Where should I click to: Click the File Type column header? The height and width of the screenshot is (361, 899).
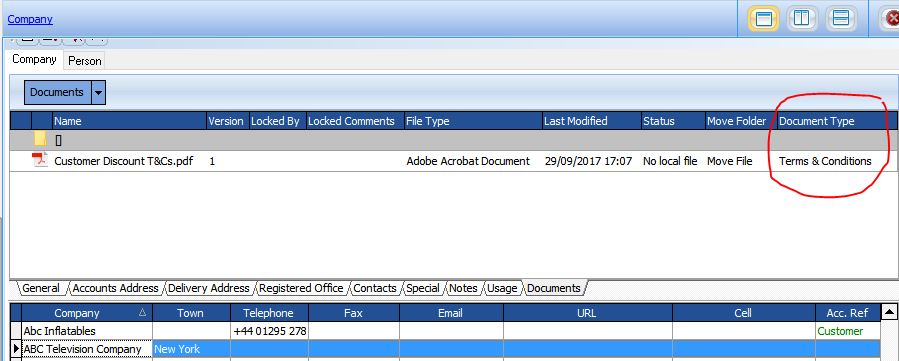pos(473,121)
